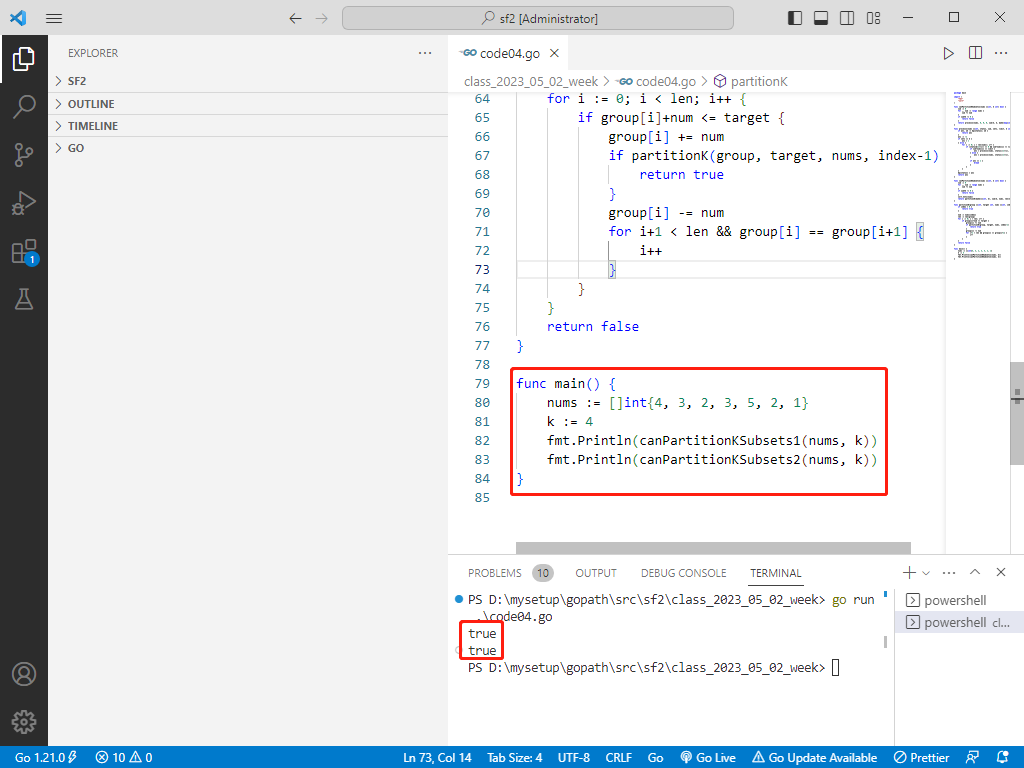
Task: Click the editor horizontal scrollbar
Action: (x=713, y=547)
